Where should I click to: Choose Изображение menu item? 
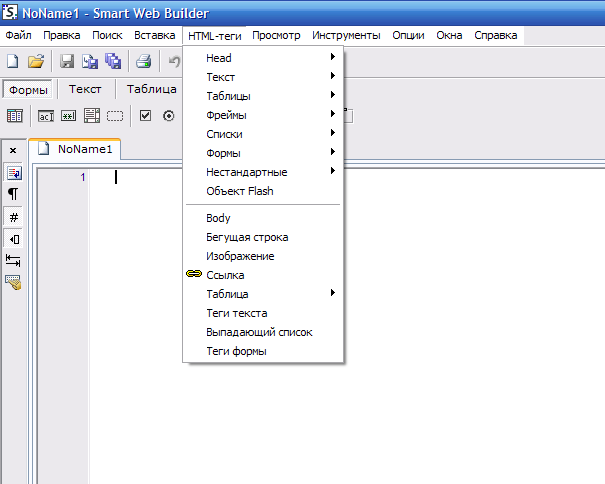[263, 256]
